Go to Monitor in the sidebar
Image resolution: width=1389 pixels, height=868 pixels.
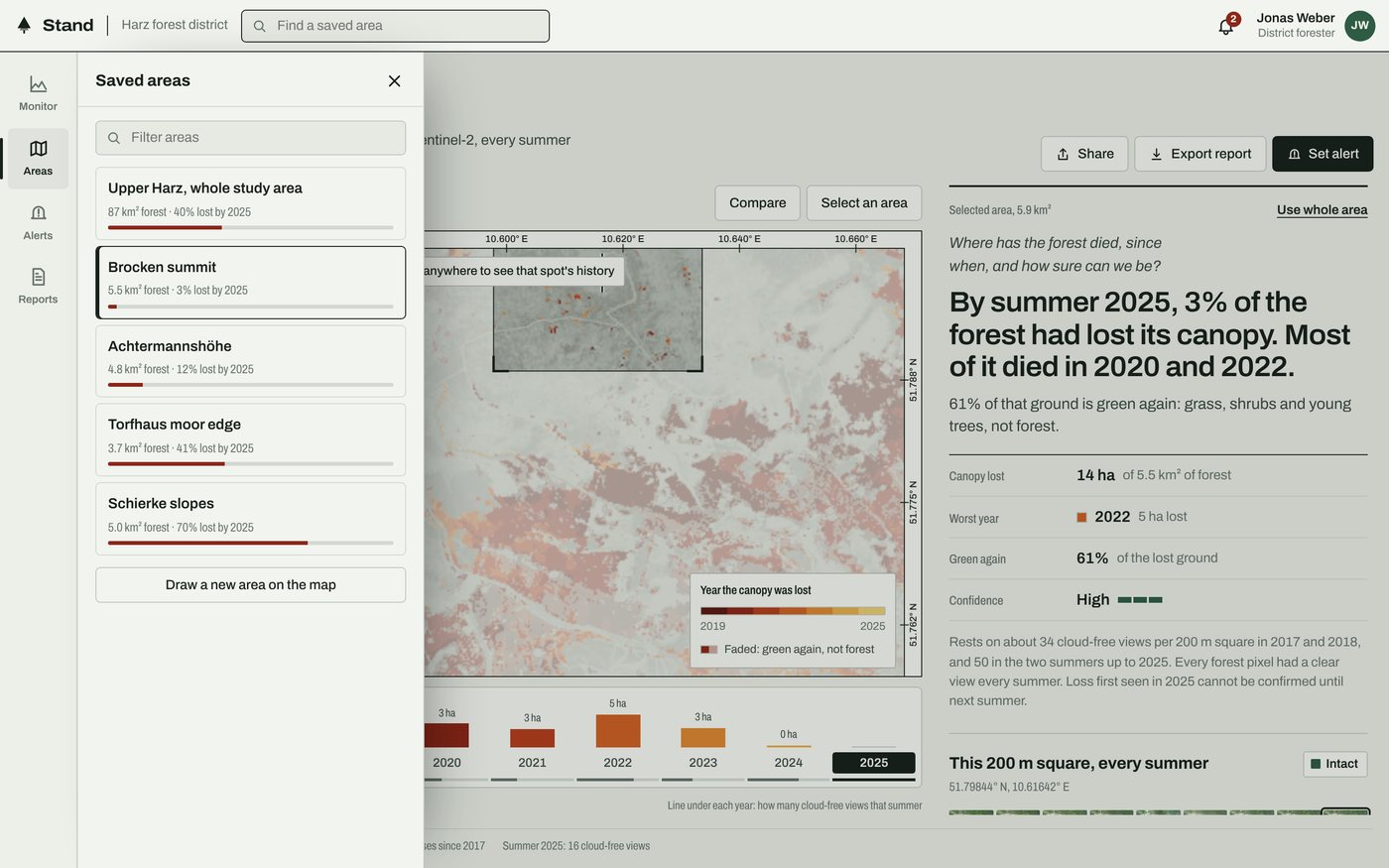(x=38, y=93)
